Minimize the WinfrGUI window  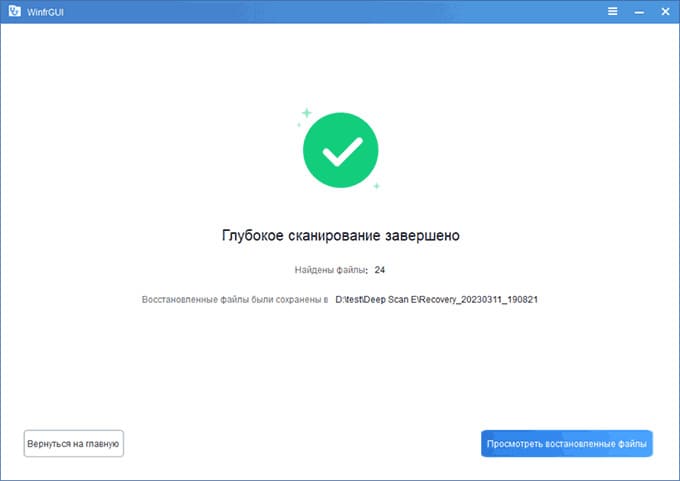[639, 13]
